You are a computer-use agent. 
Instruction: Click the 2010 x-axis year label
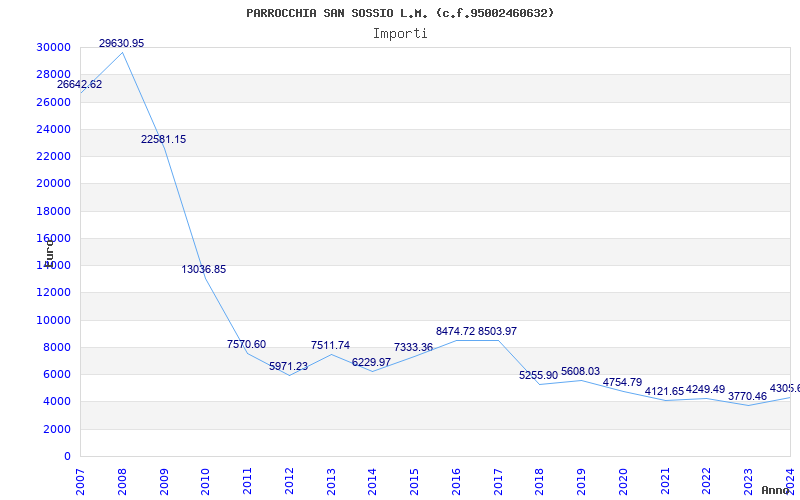coord(206,481)
